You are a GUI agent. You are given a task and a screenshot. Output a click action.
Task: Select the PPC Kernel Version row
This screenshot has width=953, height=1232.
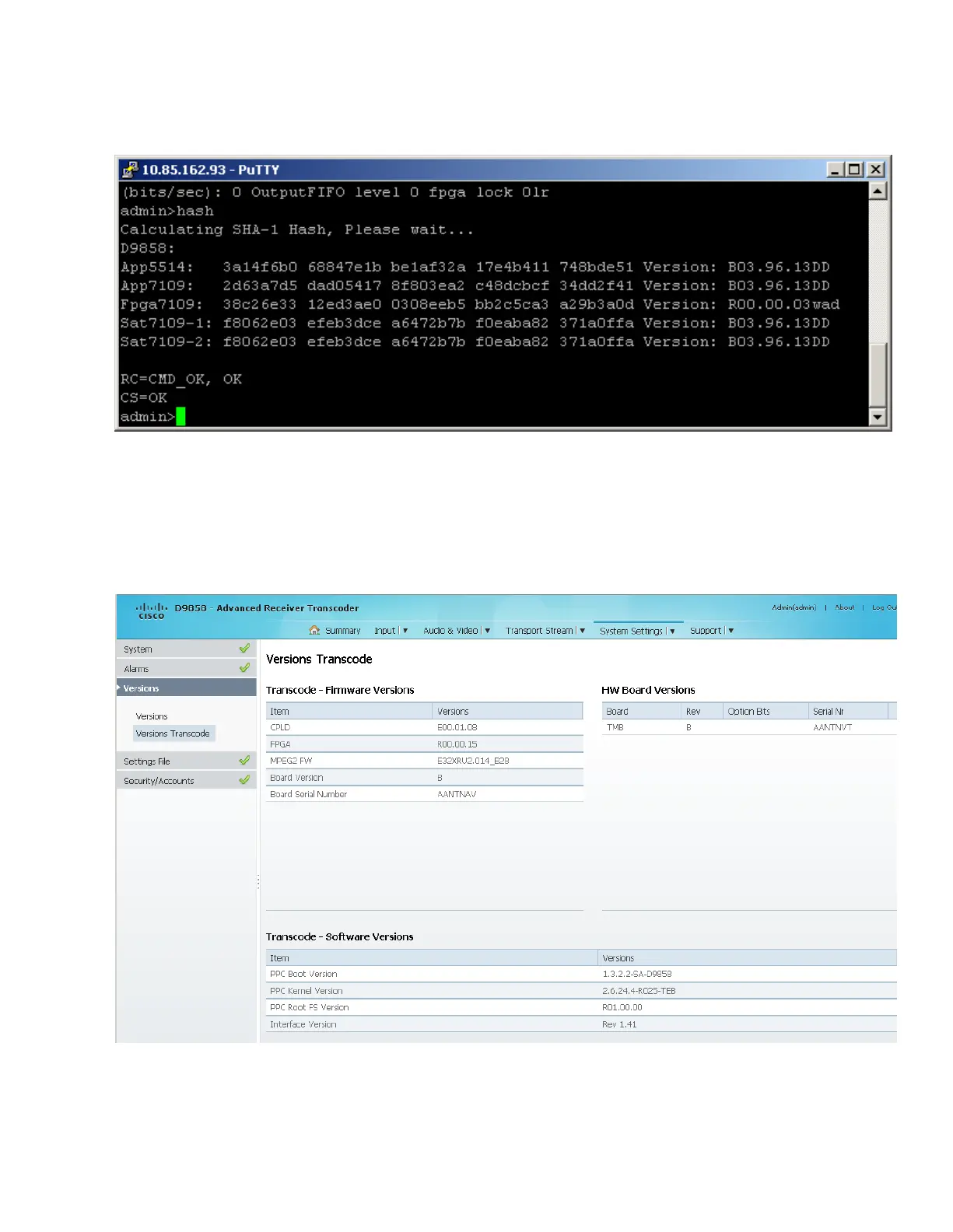(x=581, y=991)
